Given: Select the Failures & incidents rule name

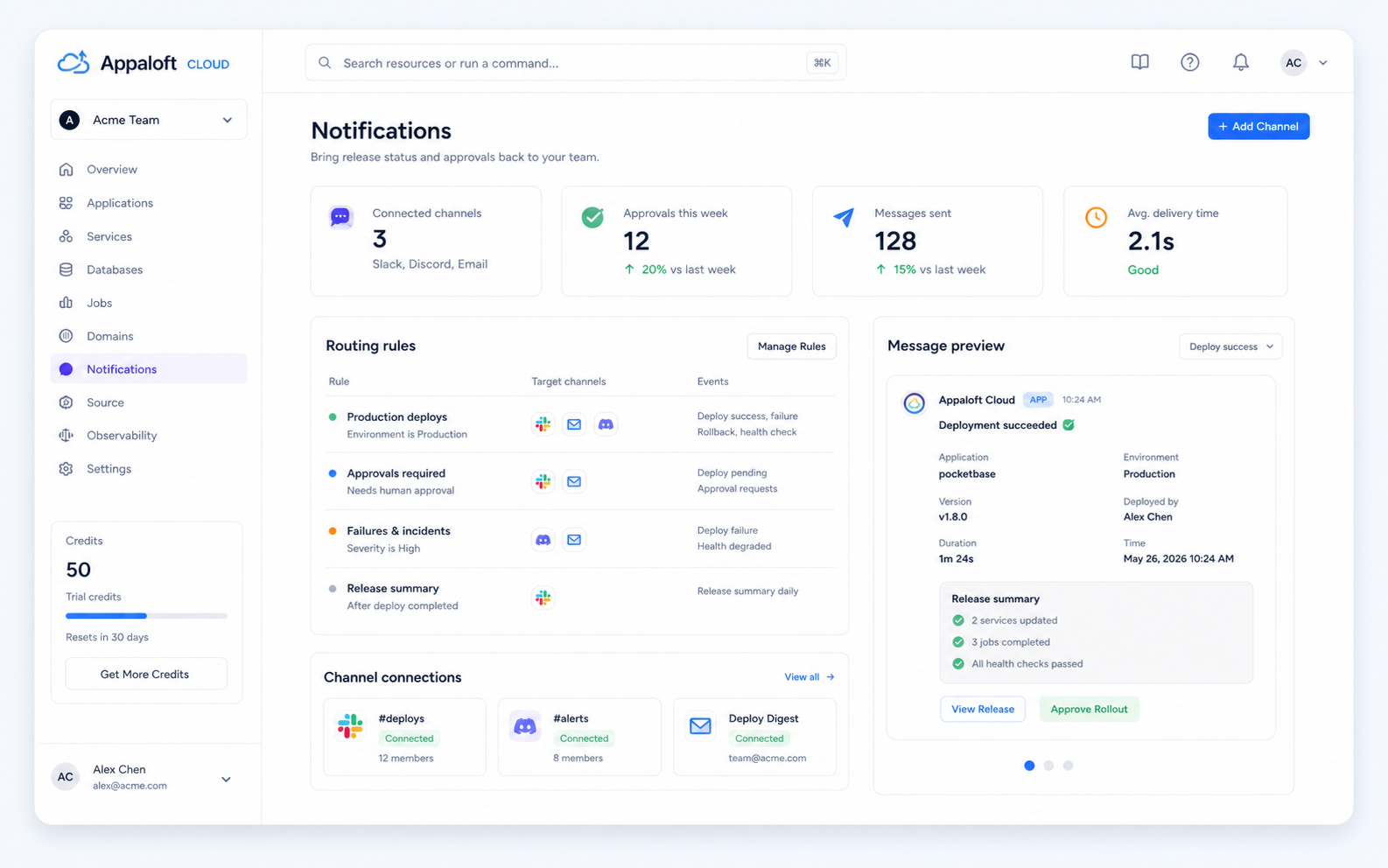Looking at the screenshot, I should (x=398, y=531).
